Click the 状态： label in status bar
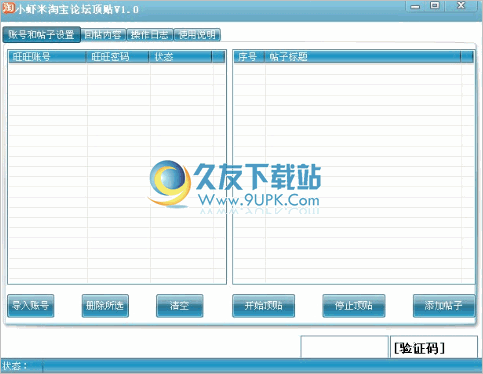This screenshot has height=374, width=483. [x=15, y=366]
